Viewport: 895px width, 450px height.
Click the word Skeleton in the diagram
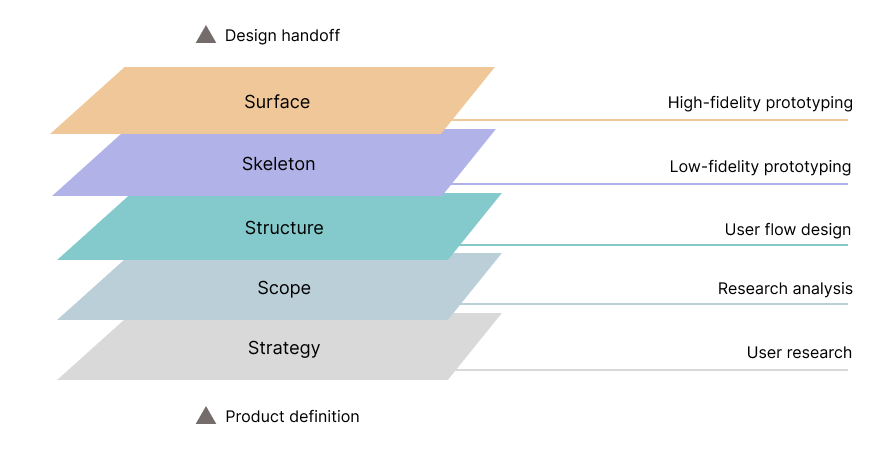[278, 164]
